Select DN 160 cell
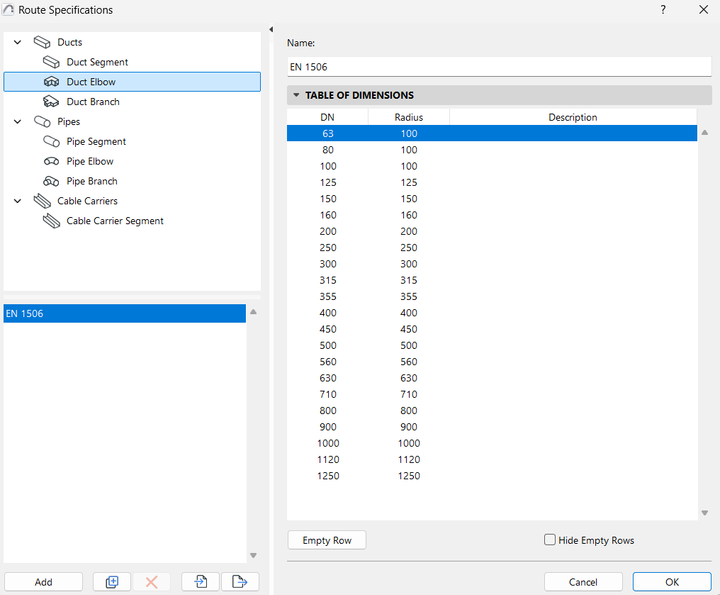Image resolution: width=720 pixels, height=595 pixels. tap(328, 215)
